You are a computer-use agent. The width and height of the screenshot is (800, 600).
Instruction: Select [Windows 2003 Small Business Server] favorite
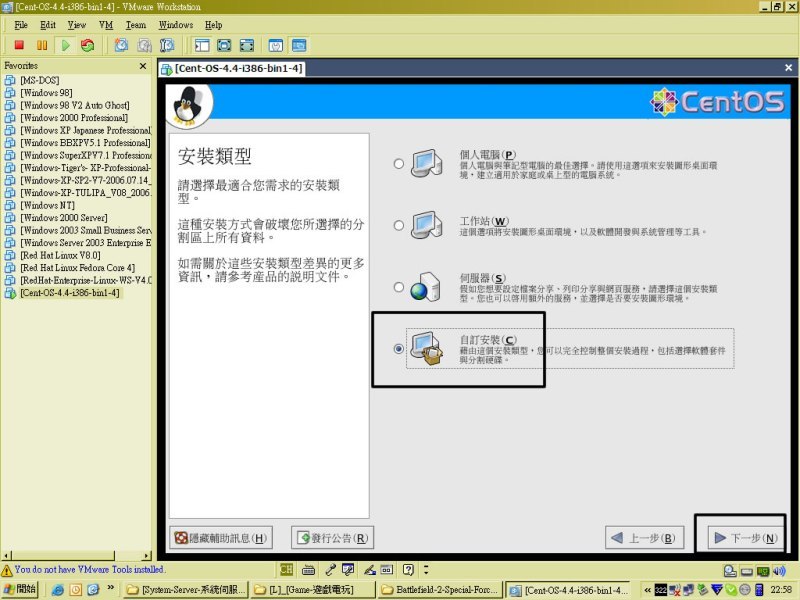[x=85, y=230]
